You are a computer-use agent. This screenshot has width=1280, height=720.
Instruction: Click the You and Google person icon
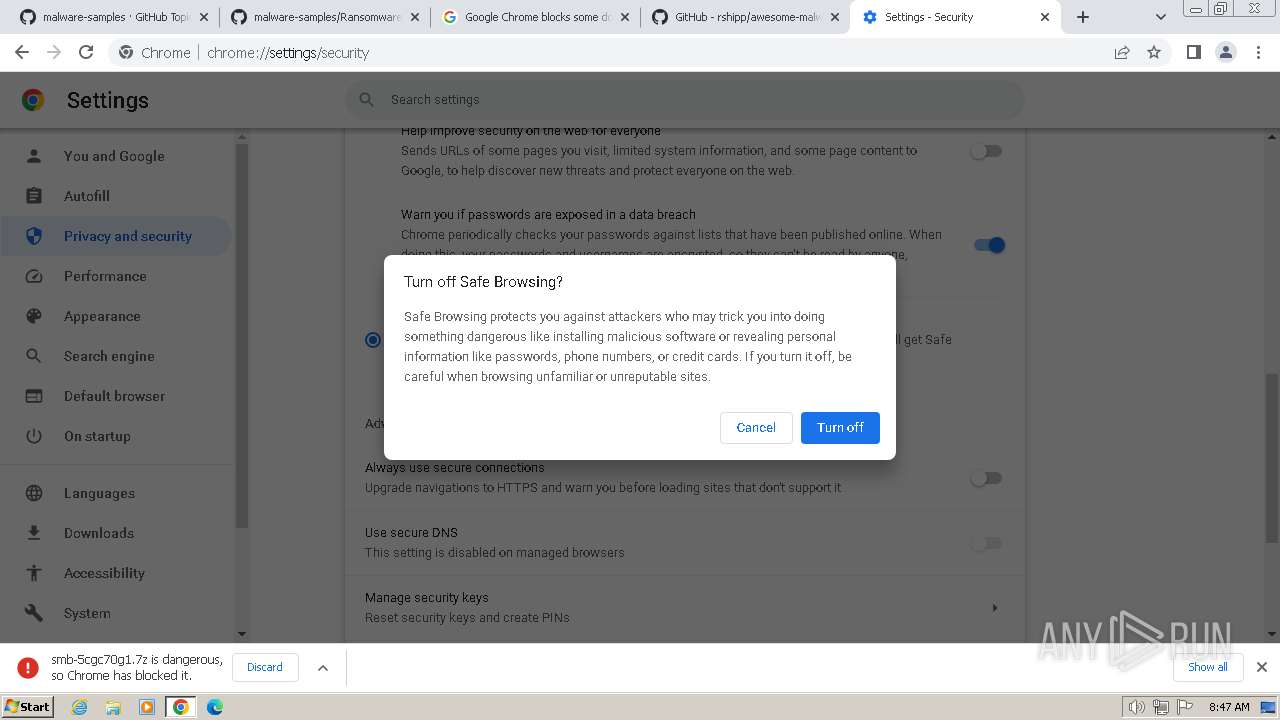pos(34,156)
